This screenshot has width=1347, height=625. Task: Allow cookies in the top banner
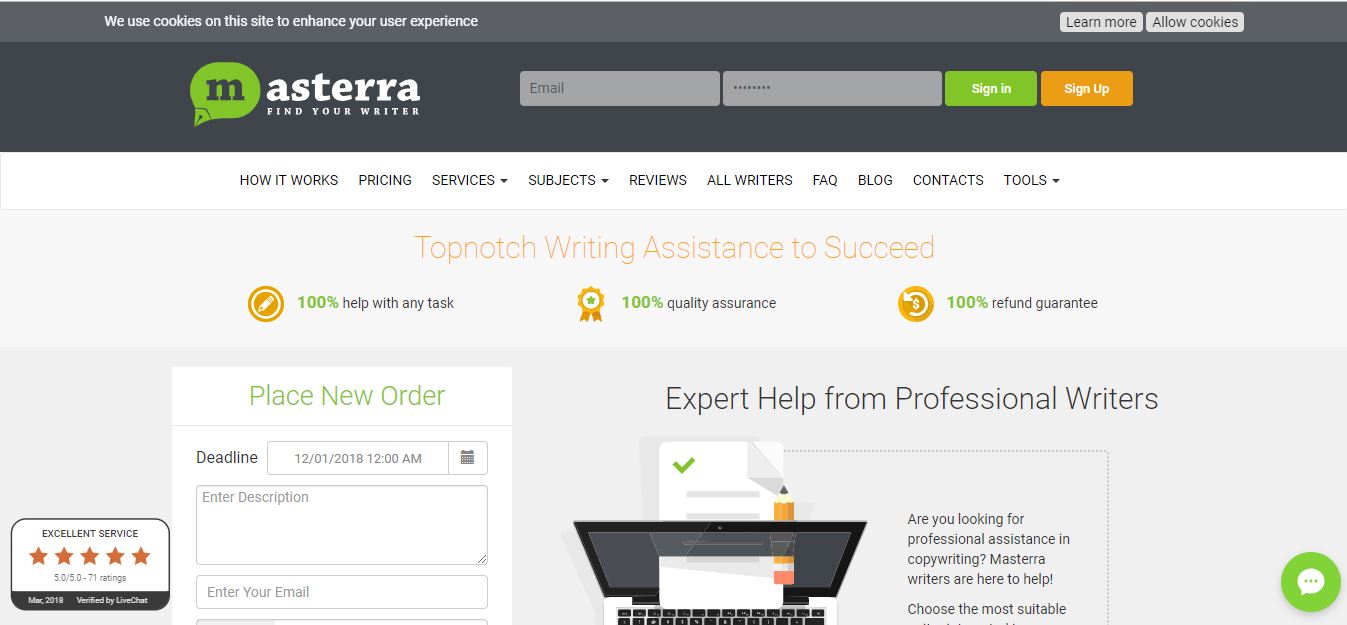[1195, 22]
